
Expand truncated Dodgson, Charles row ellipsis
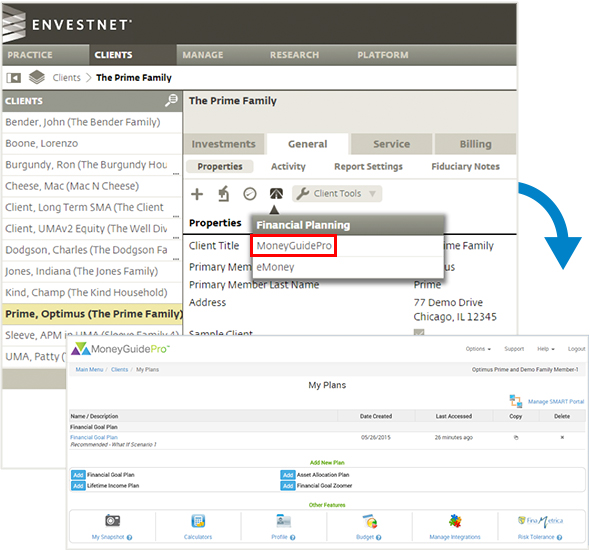(176, 259)
